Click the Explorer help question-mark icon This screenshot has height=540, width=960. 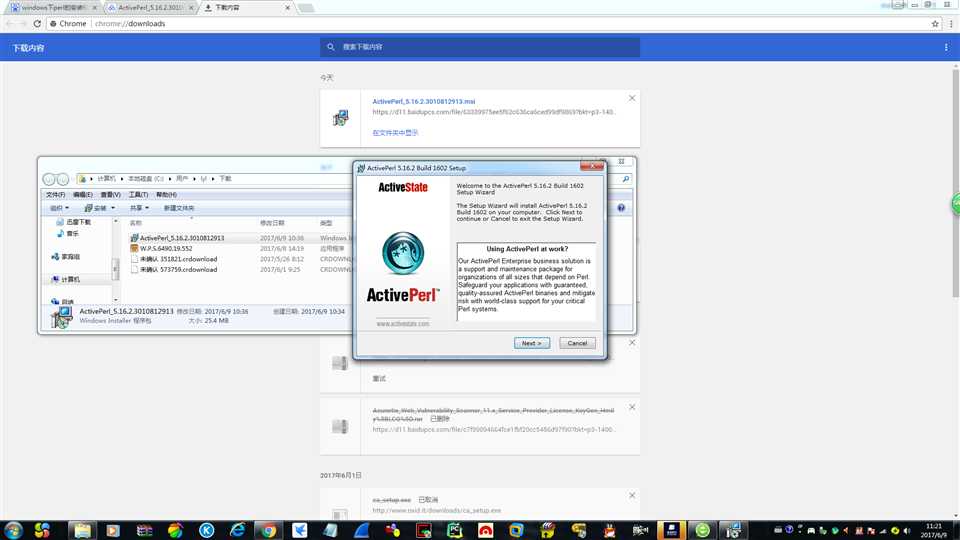(x=621, y=208)
